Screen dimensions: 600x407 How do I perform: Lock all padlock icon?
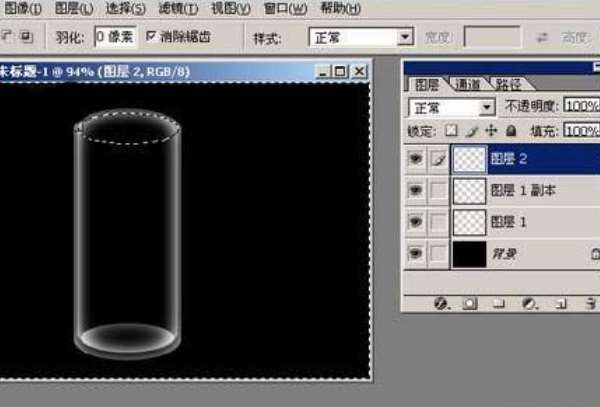click(x=511, y=131)
